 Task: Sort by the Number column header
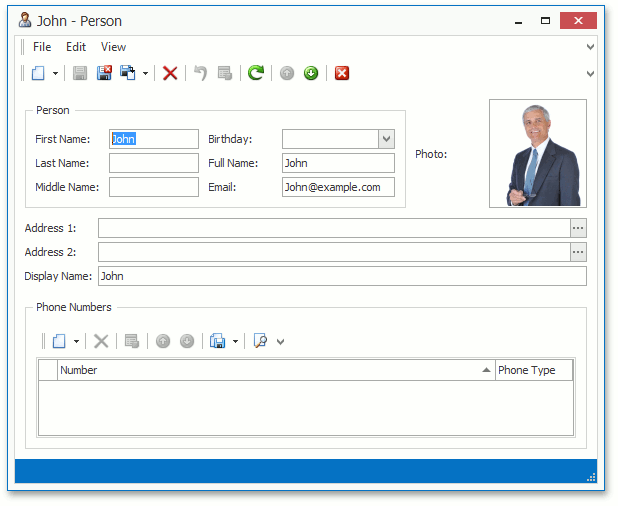[x=270, y=370]
